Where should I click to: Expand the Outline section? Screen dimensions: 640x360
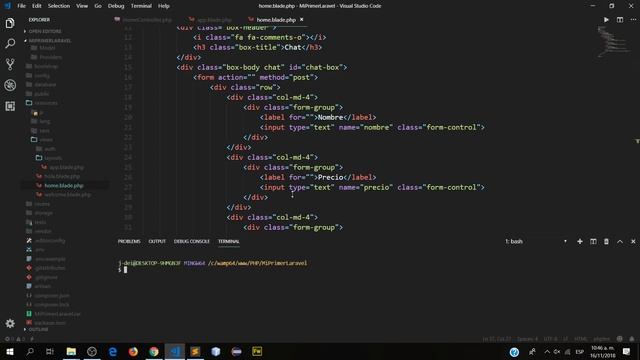point(38,329)
